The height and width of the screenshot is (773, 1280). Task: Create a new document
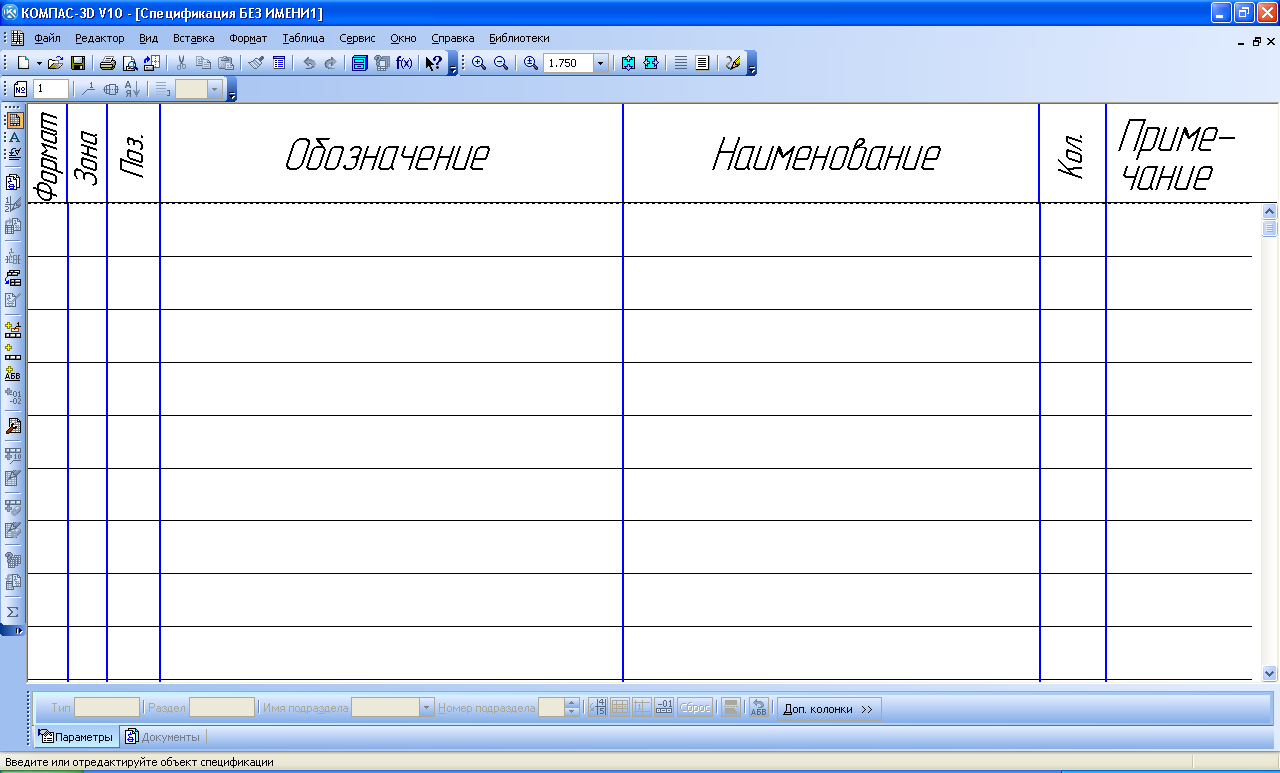point(22,63)
